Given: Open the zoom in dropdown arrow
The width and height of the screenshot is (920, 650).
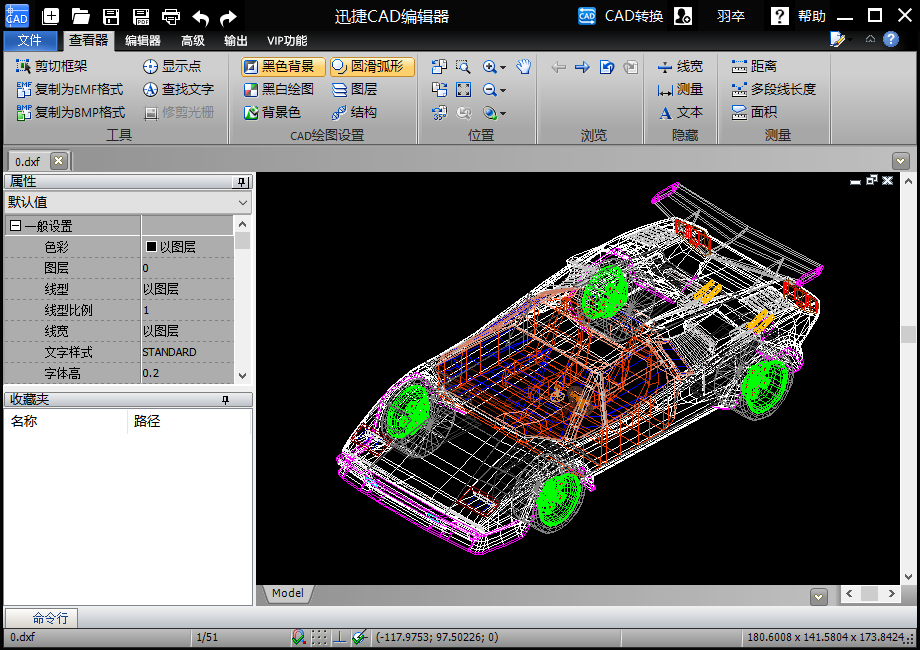Looking at the screenshot, I should pos(503,68).
